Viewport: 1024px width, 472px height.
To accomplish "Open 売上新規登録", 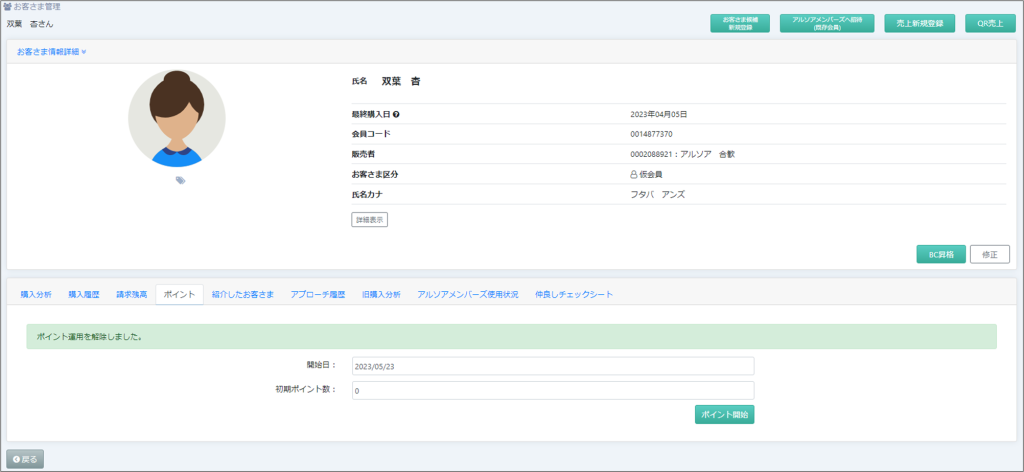I will [920, 23].
